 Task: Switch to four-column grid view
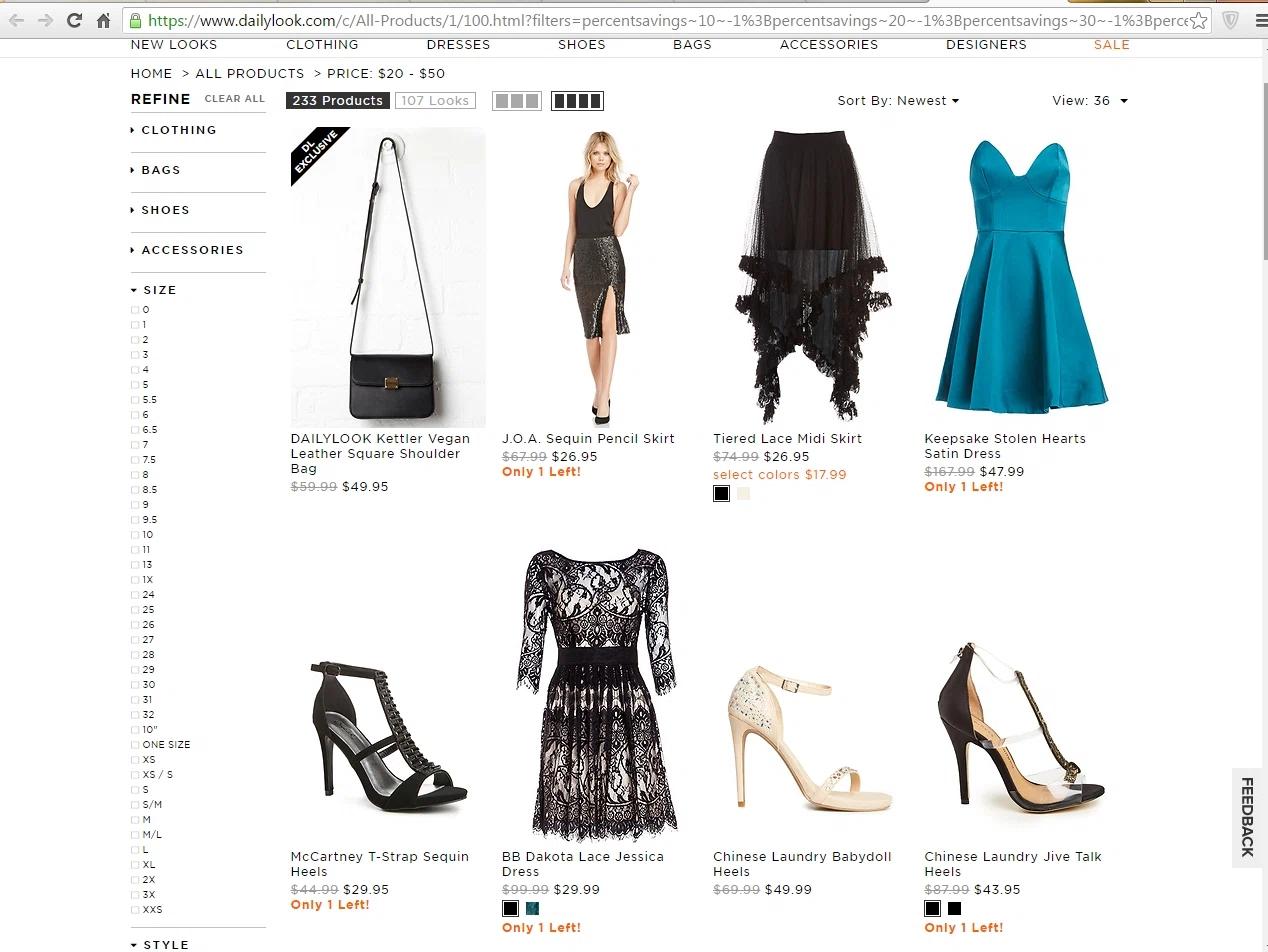click(x=577, y=101)
